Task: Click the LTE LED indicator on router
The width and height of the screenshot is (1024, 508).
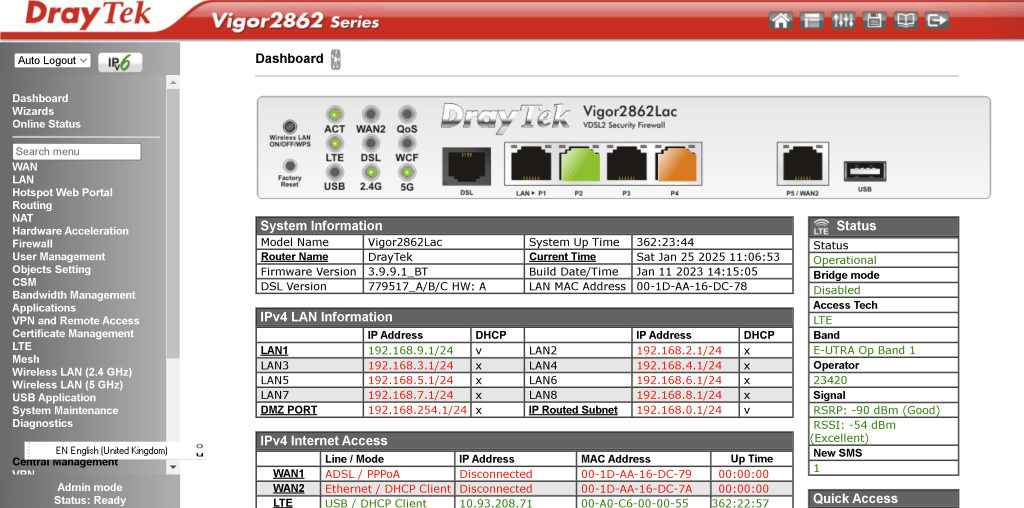Action: point(334,142)
